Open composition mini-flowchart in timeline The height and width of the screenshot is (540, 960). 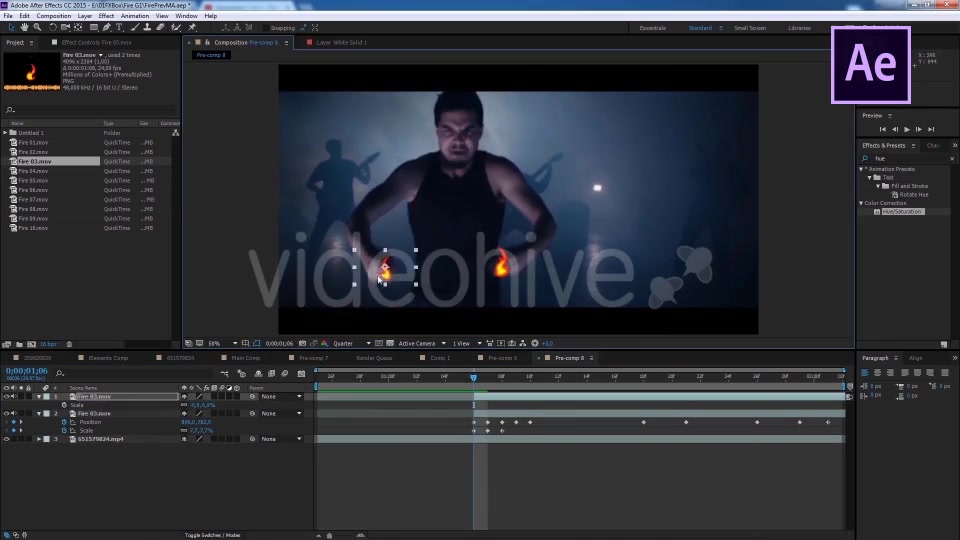(x=225, y=373)
